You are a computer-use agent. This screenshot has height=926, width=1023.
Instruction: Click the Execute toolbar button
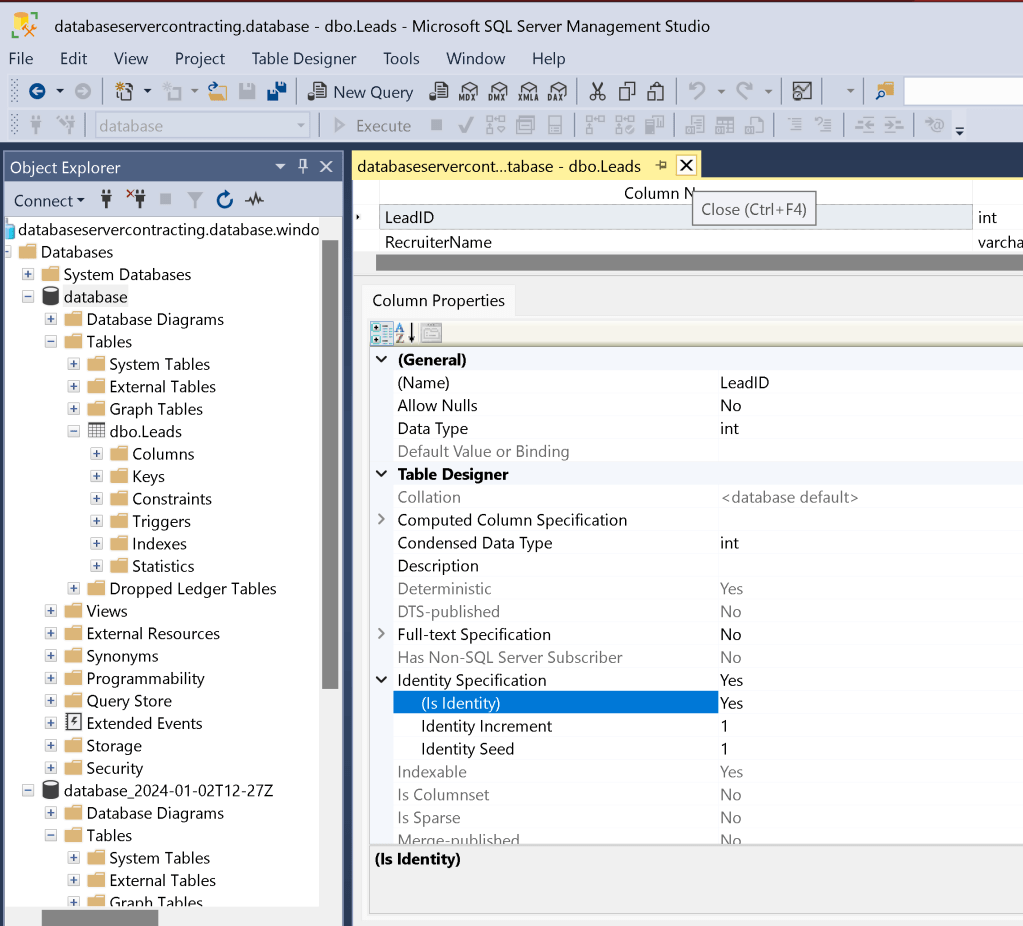tap(373, 125)
